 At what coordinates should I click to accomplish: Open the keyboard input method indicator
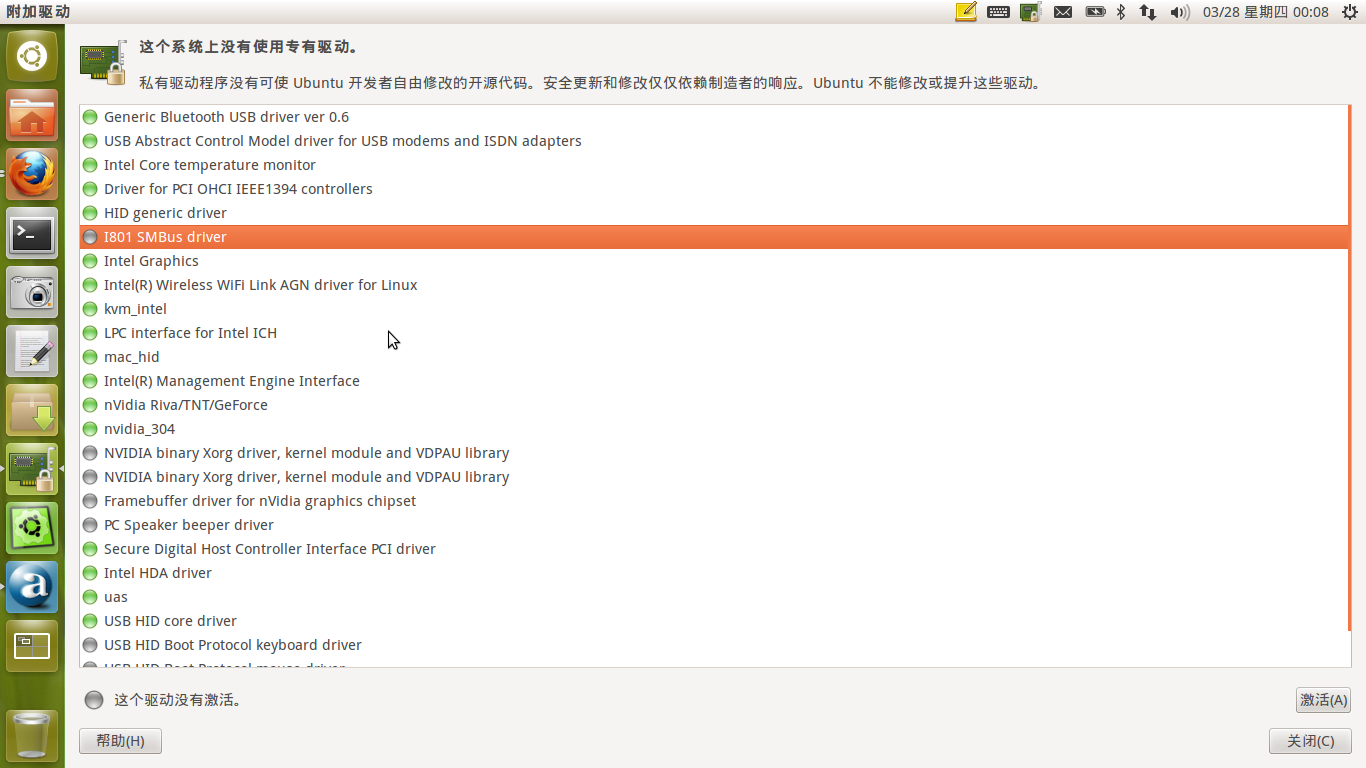[x=998, y=12]
